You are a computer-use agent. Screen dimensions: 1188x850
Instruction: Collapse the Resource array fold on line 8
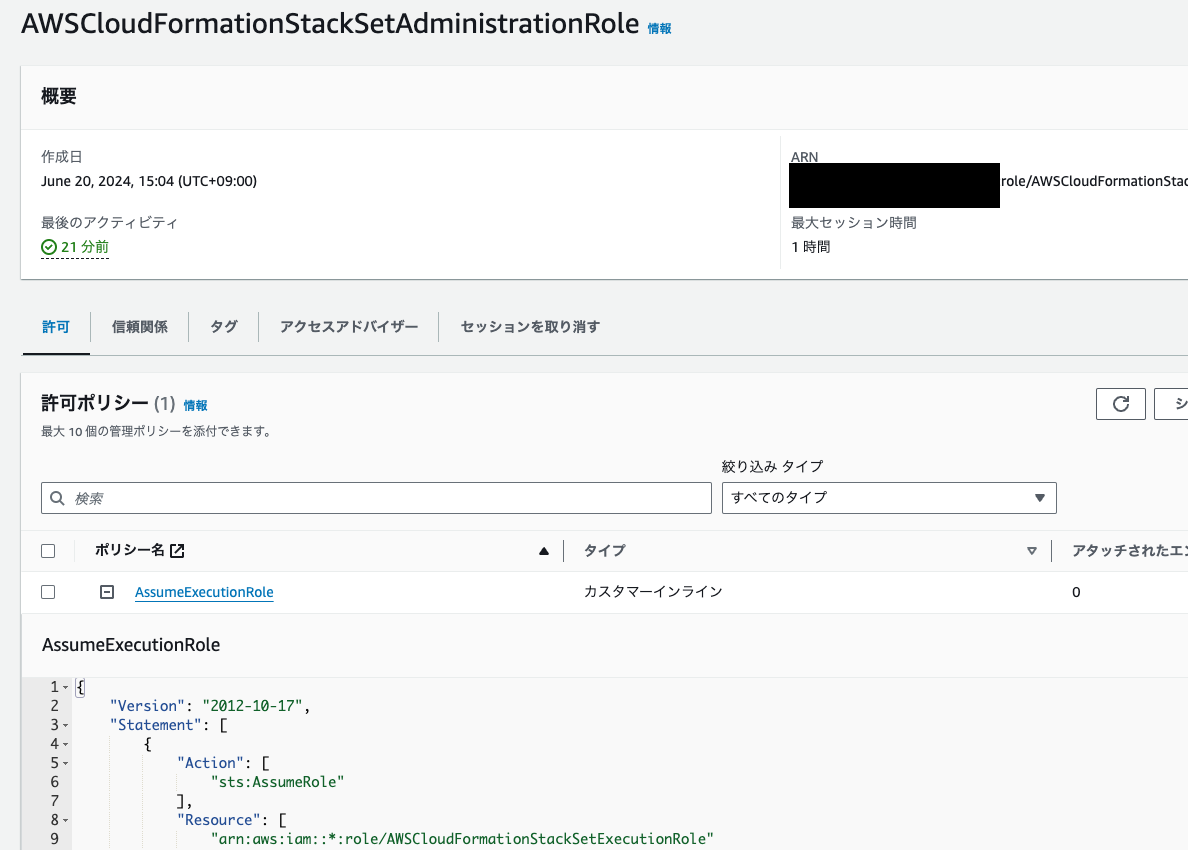point(64,819)
